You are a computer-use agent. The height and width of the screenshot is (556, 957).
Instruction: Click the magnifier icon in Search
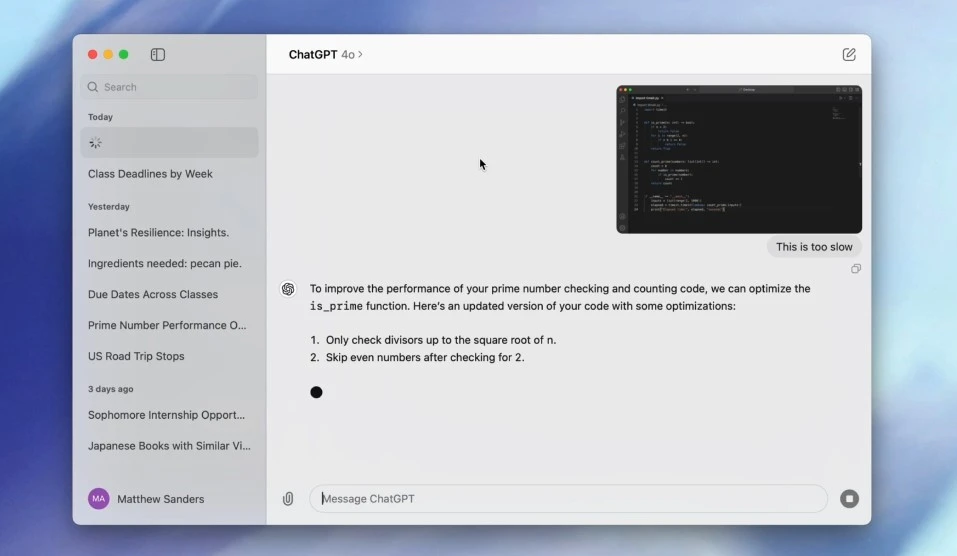(93, 87)
